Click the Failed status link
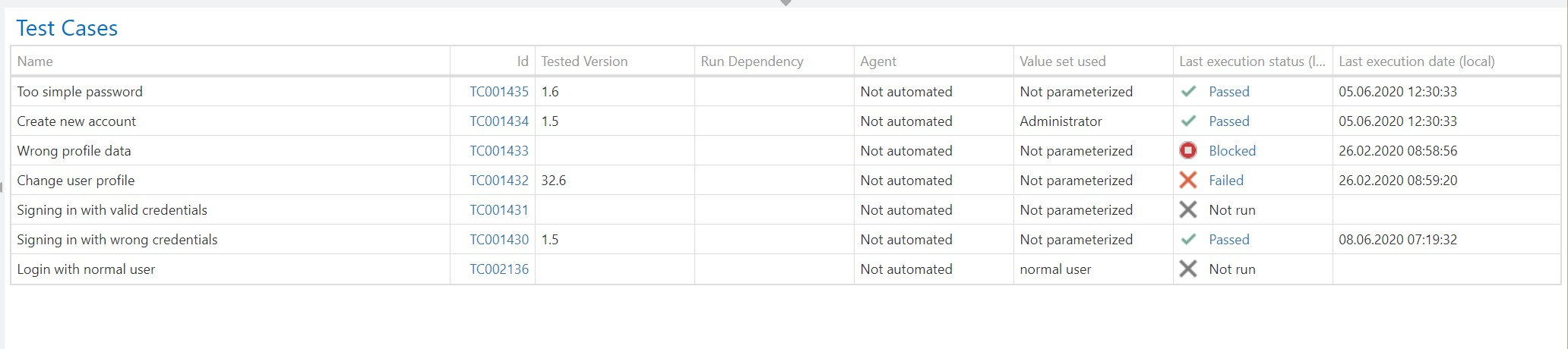The width and height of the screenshot is (1568, 349). [x=1226, y=181]
